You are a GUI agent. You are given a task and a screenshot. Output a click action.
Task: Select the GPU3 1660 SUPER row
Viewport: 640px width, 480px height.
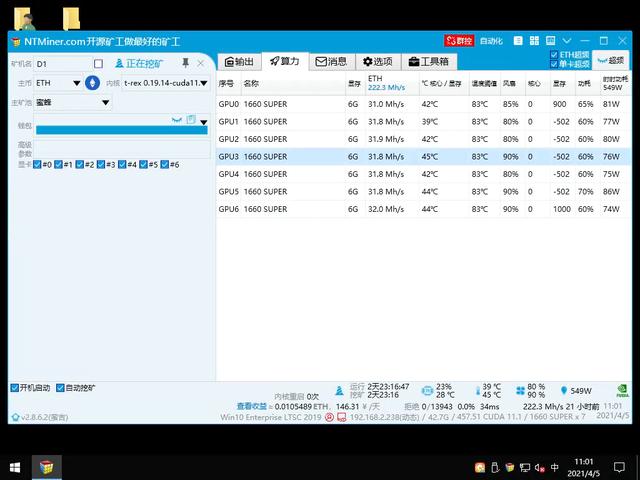pyautogui.click(x=424, y=157)
